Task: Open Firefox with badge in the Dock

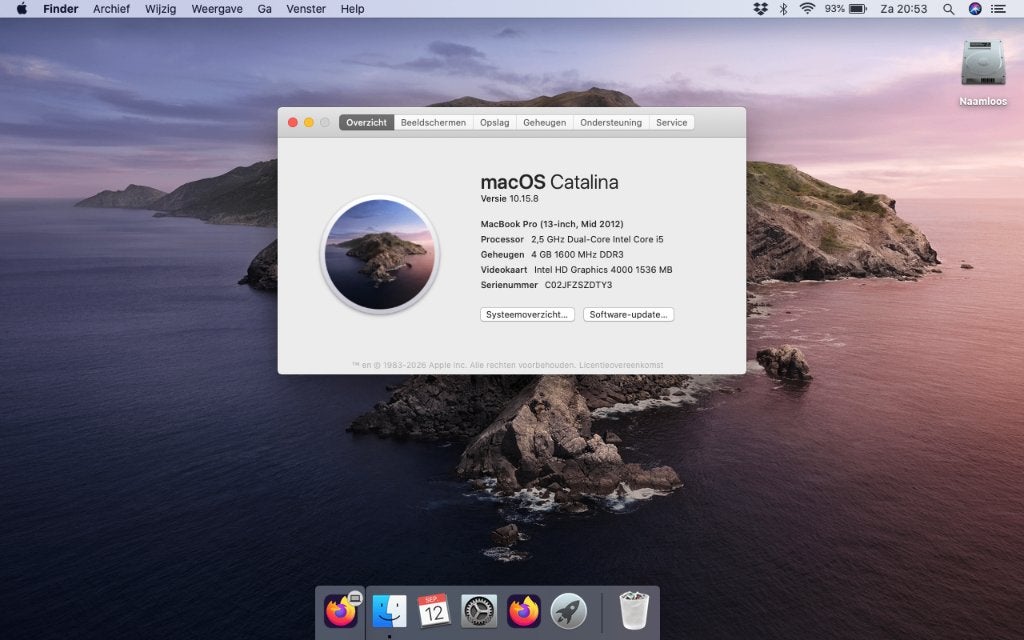Action: [341, 611]
